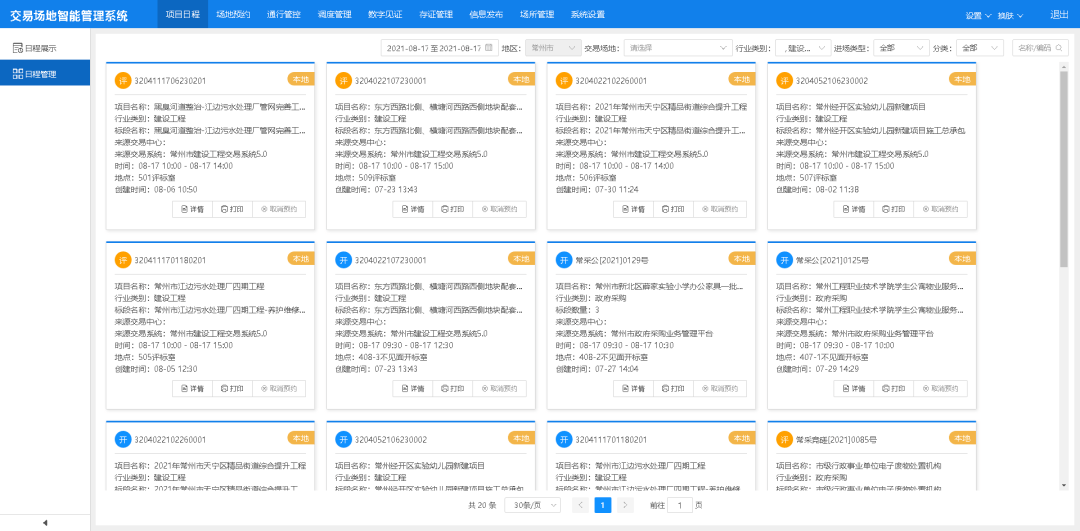Click the search magnifier icon

(1059, 48)
